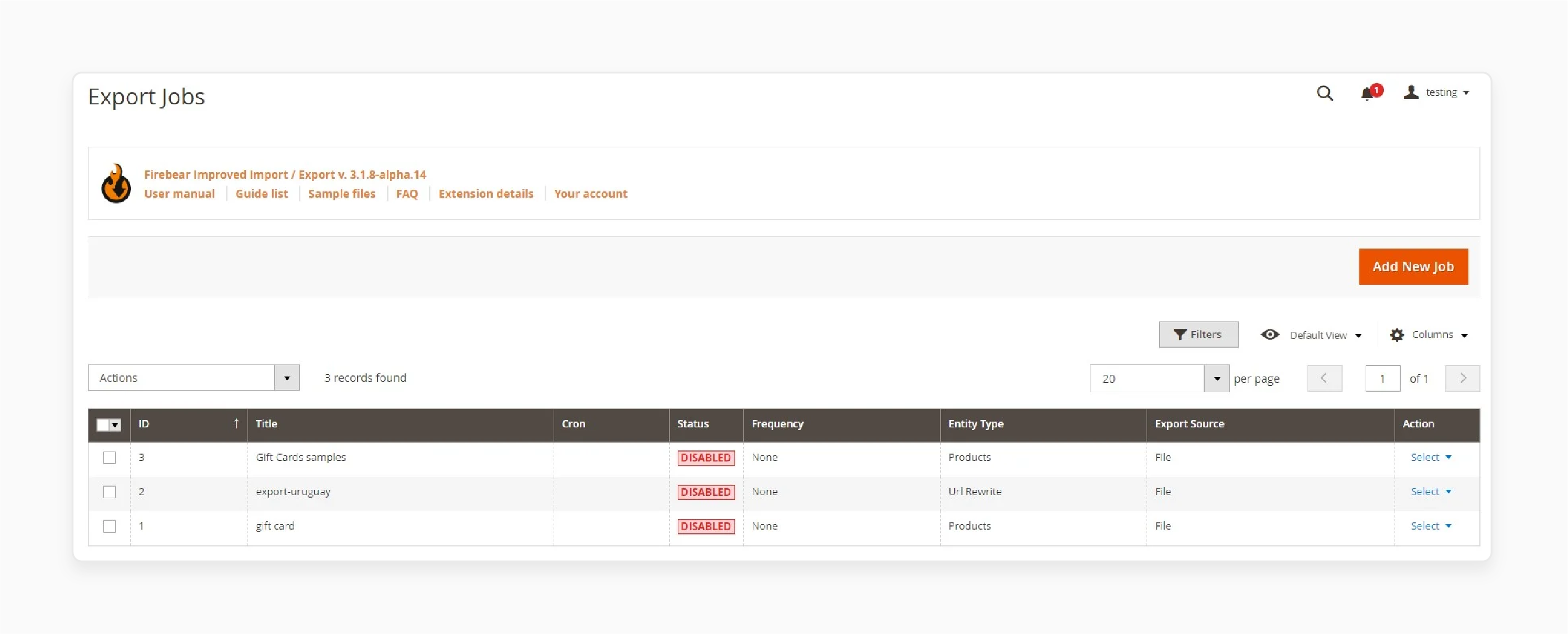This screenshot has height=634, width=1568.
Task: Click the Firebear flame logo
Action: 116,184
